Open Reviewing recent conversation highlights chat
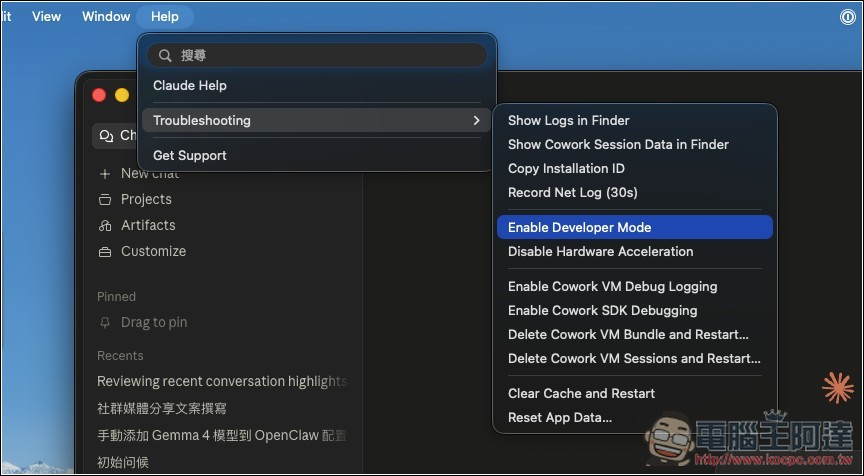 coord(222,381)
